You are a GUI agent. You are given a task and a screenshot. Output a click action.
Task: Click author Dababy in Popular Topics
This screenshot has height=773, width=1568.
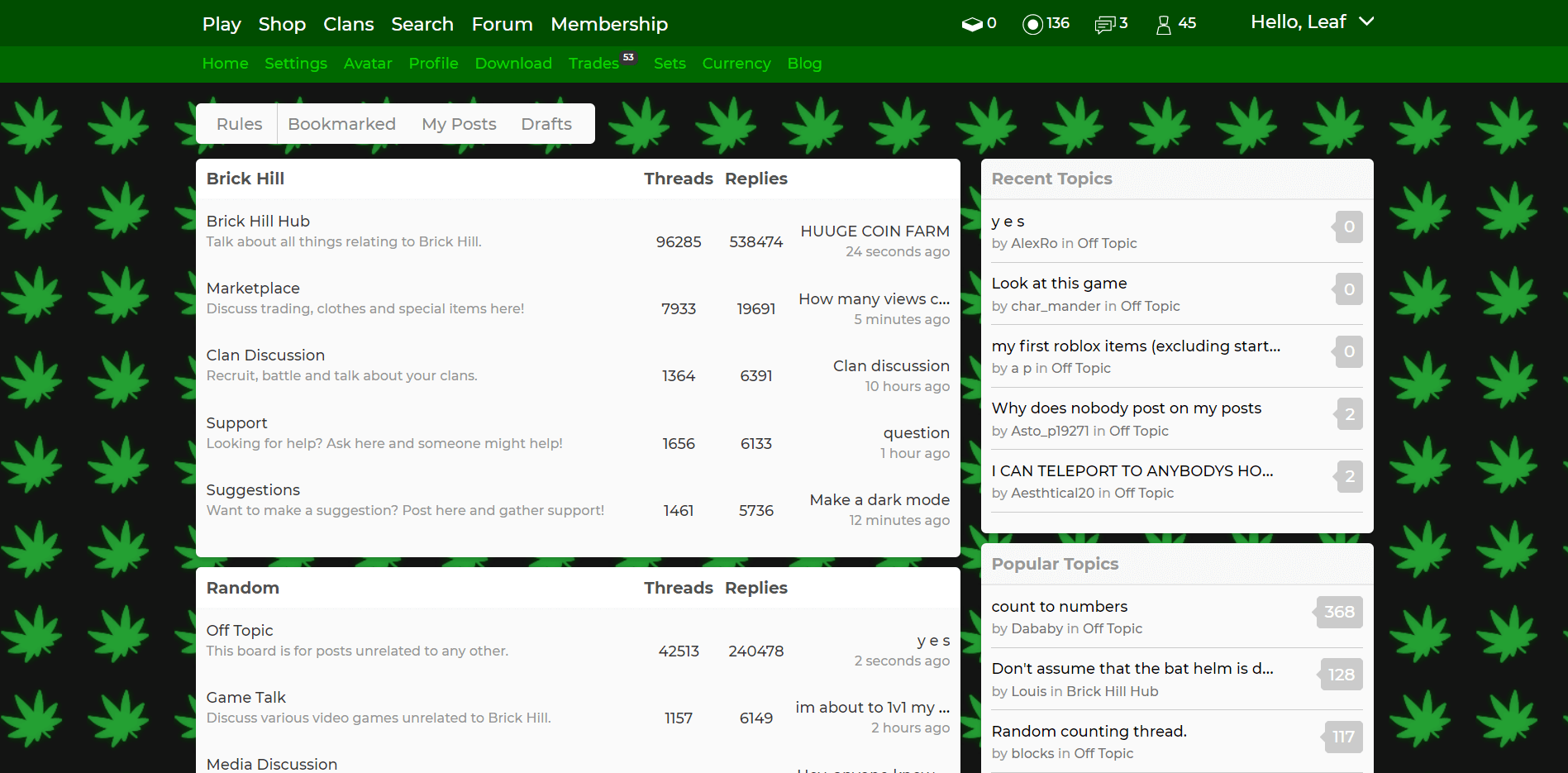[1037, 629]
